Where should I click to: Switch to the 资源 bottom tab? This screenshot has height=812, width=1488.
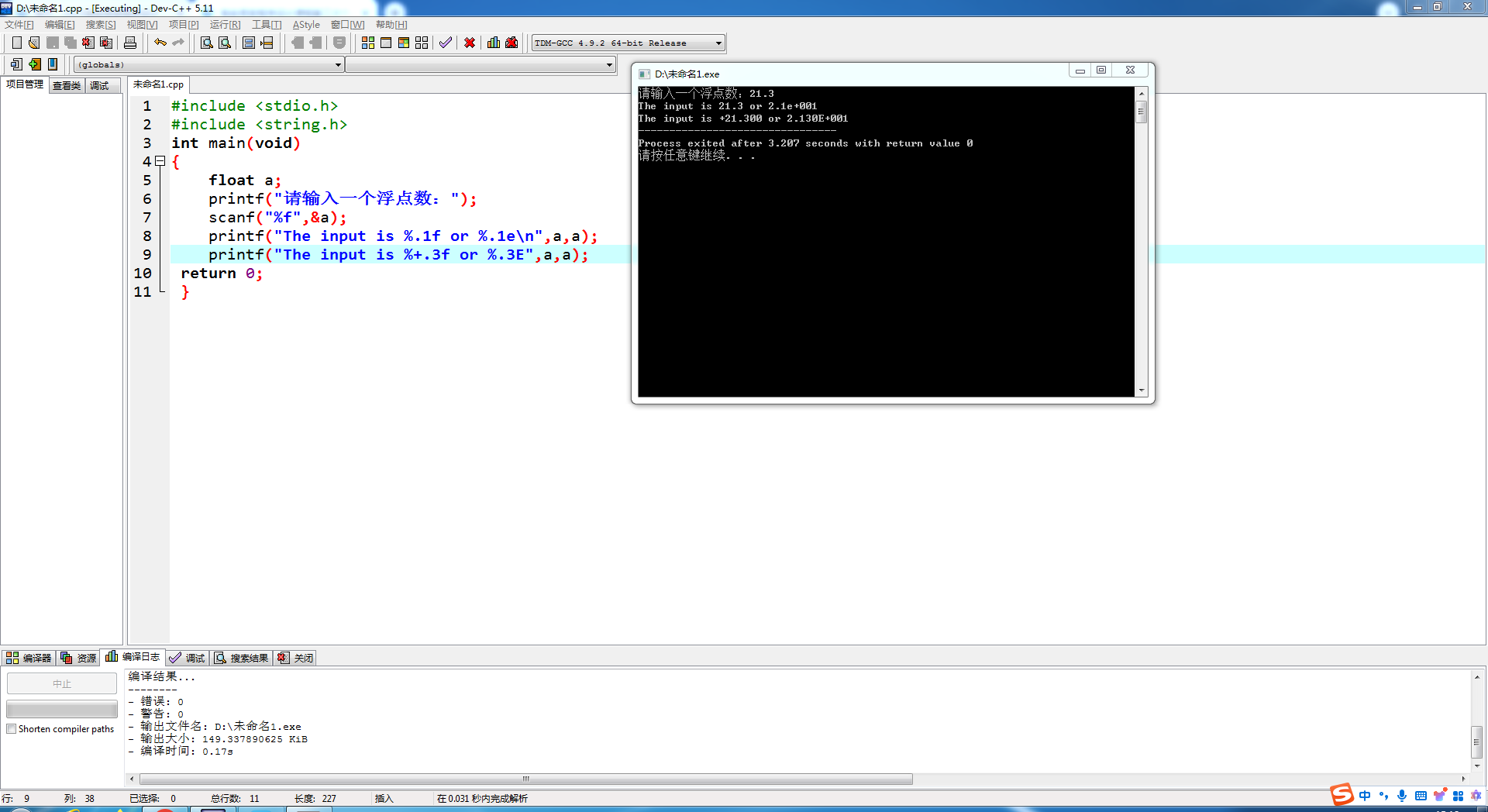(x=78, y=658)
